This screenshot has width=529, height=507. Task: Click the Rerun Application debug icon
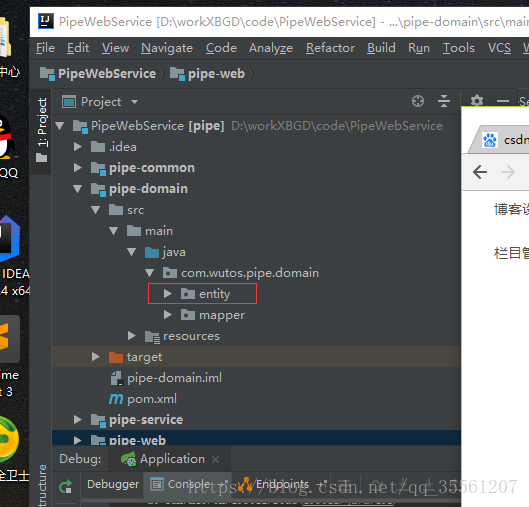[x=66, y=486]
